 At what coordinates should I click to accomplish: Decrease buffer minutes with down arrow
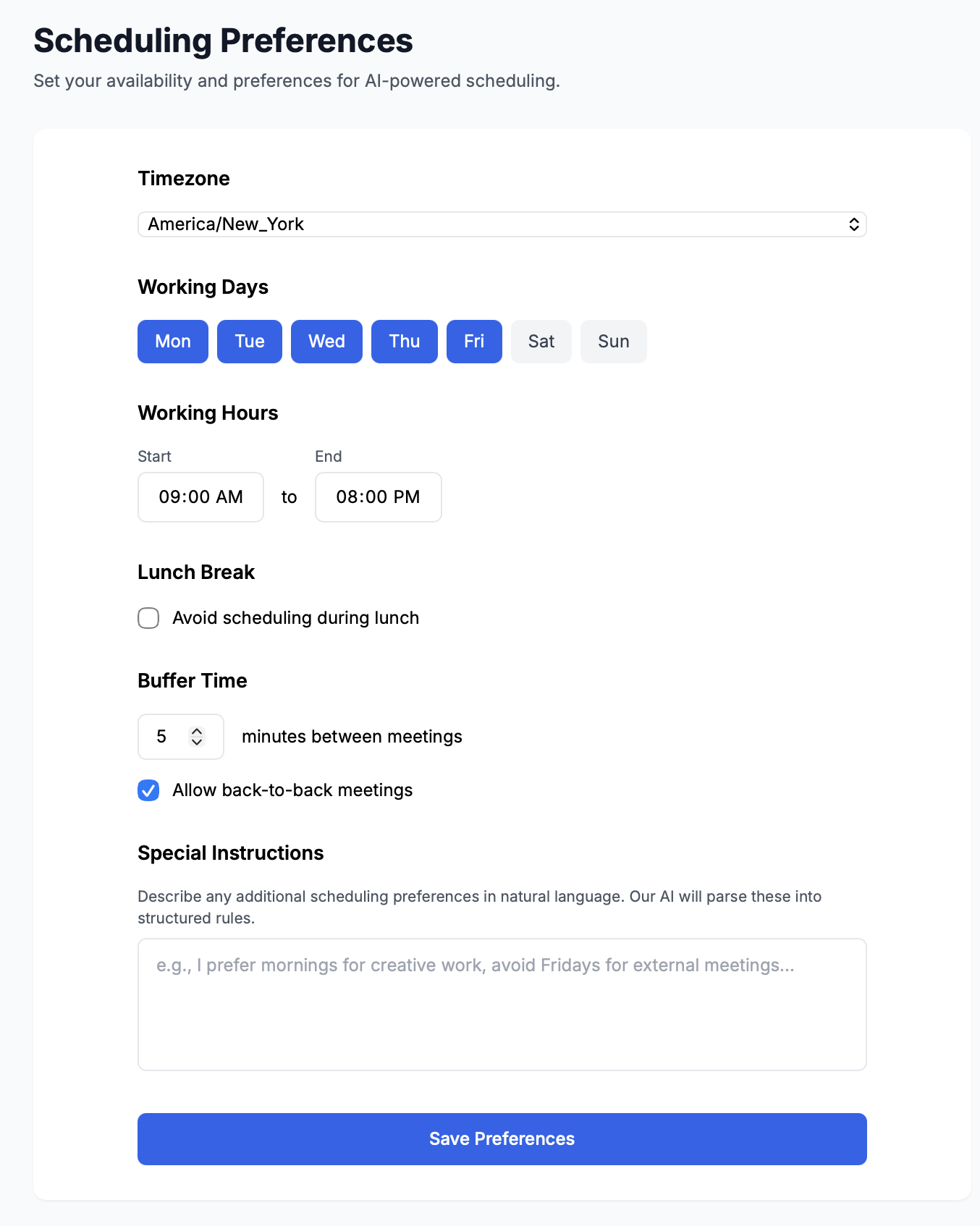click(197, 742)
